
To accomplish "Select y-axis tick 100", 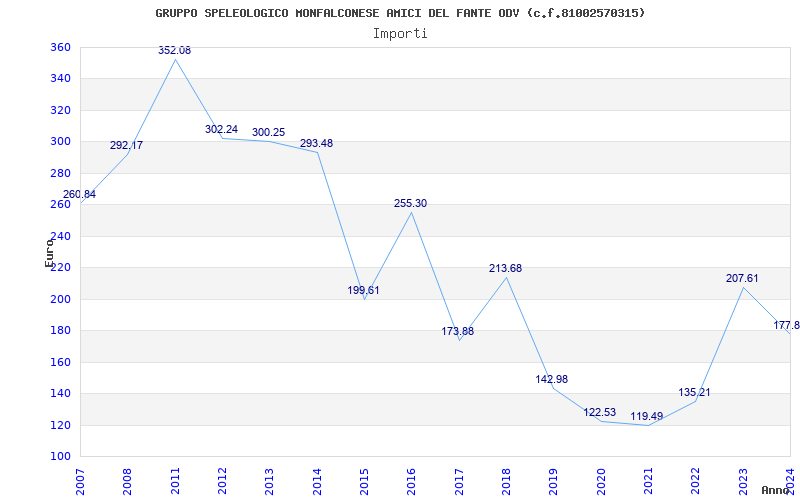I will pyautogui.click(x=60, y=457).
